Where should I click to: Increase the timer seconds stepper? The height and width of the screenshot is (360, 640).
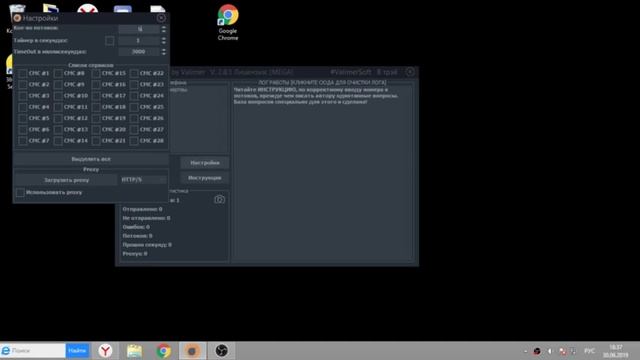point(164,39)
